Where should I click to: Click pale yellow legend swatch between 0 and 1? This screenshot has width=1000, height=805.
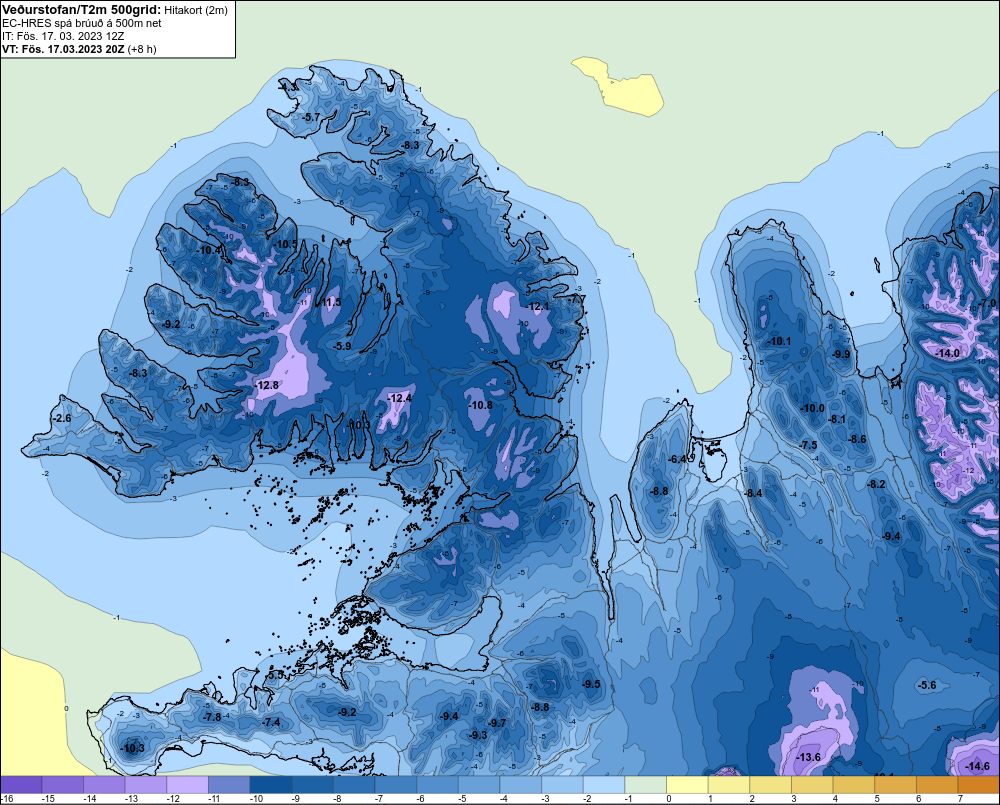688,785
